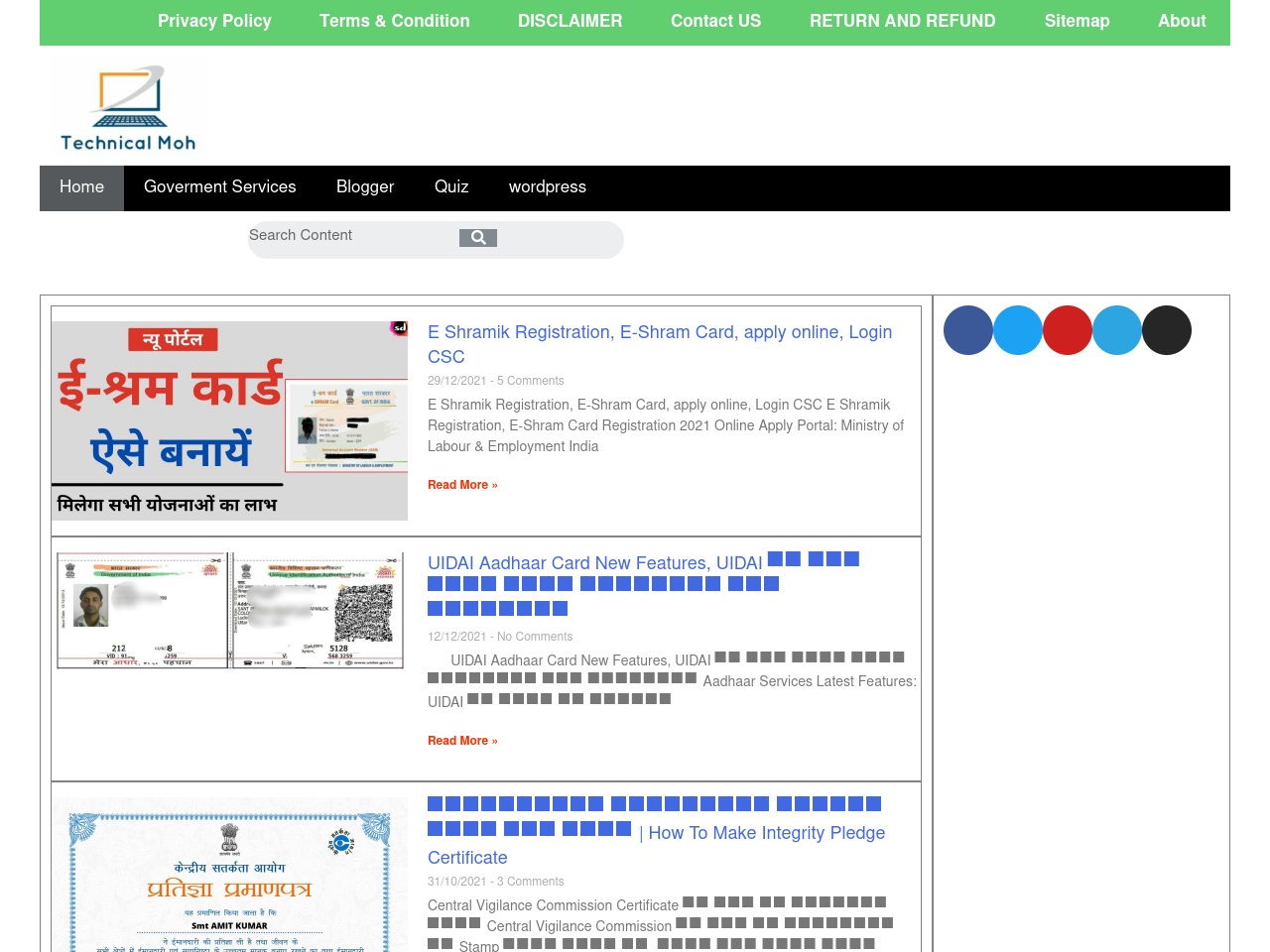Open the Quiz category

[451, 187]
